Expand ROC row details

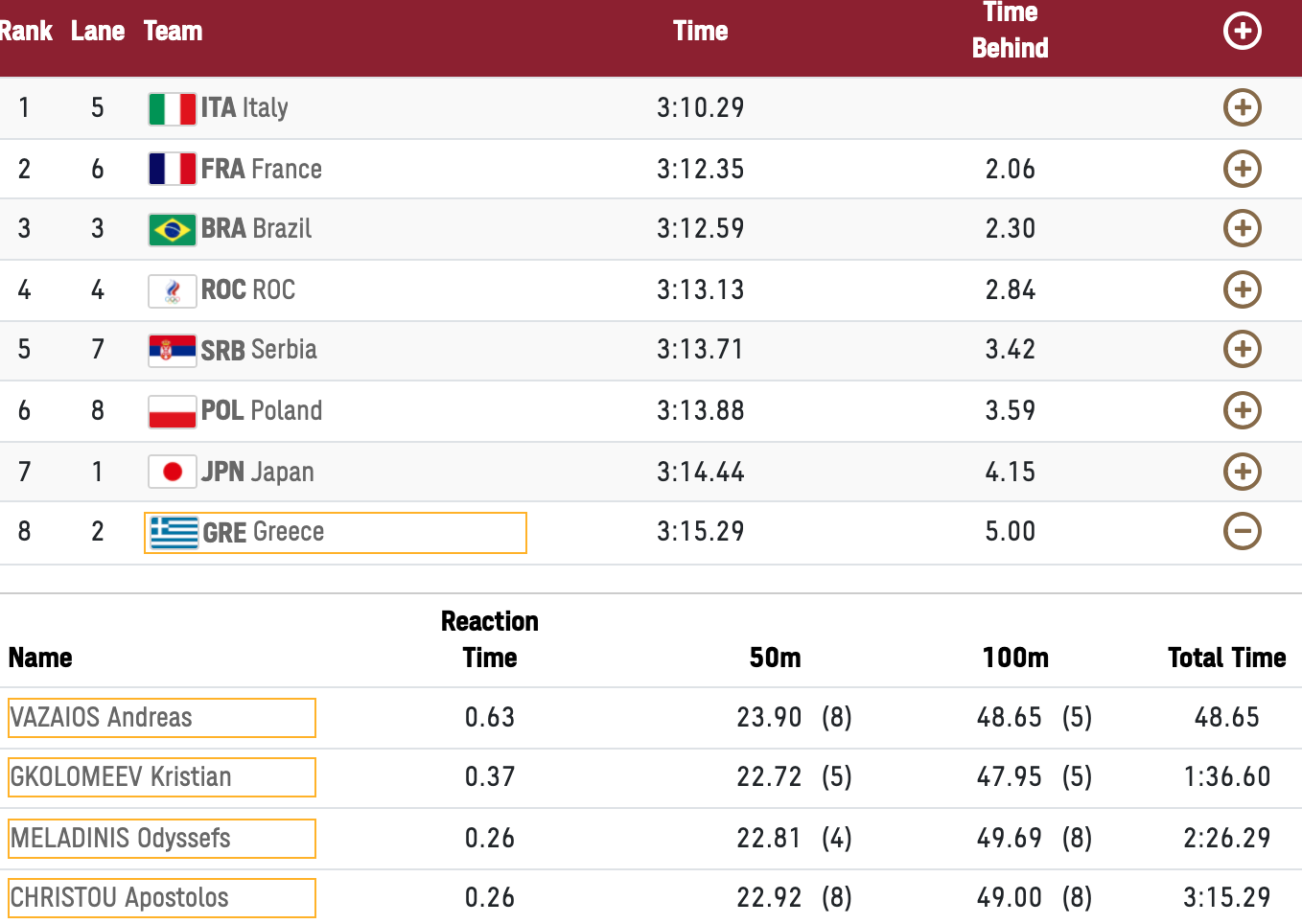click(1243, 289)
